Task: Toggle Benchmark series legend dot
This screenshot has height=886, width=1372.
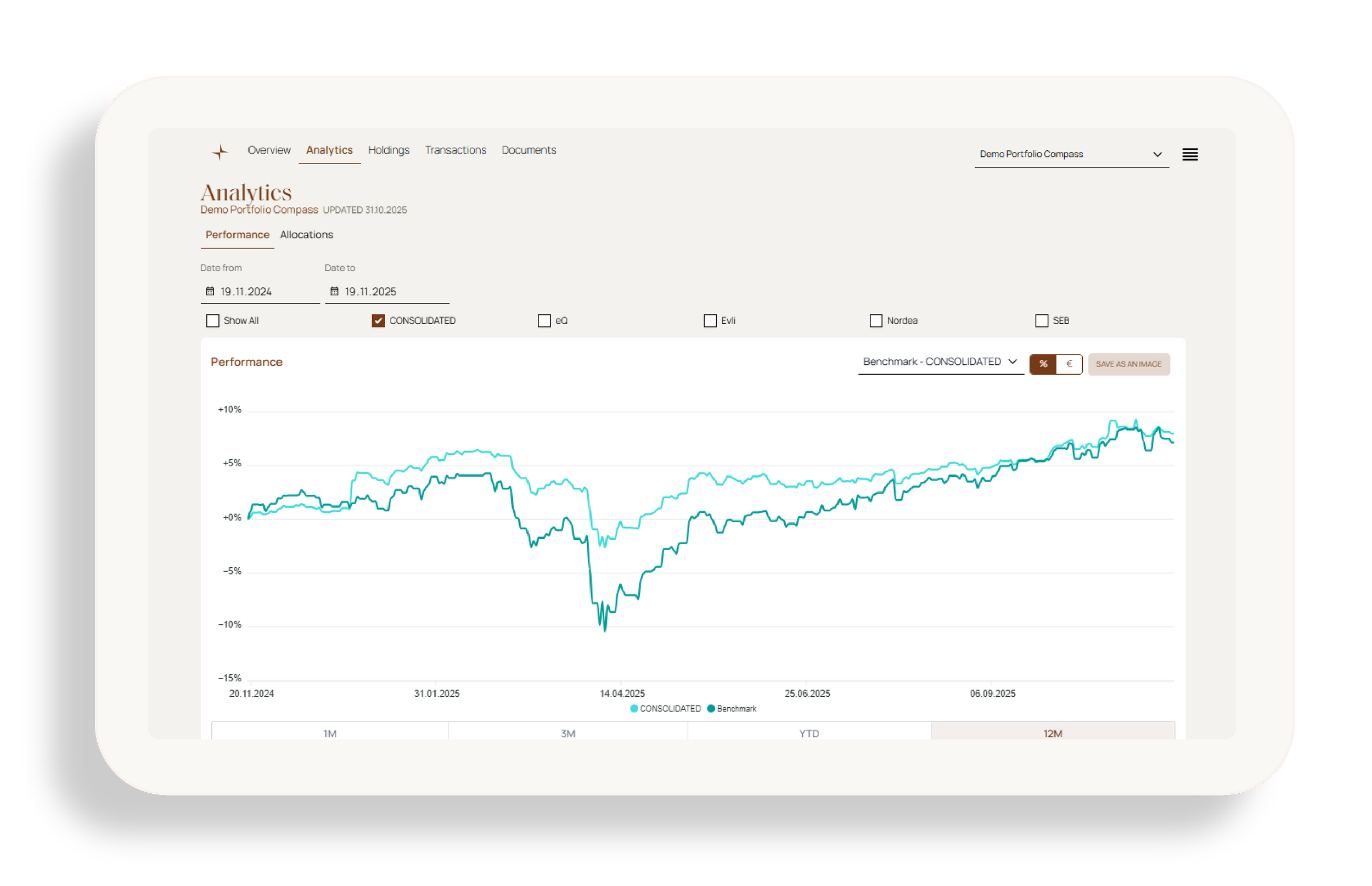Action: point(711,708)
